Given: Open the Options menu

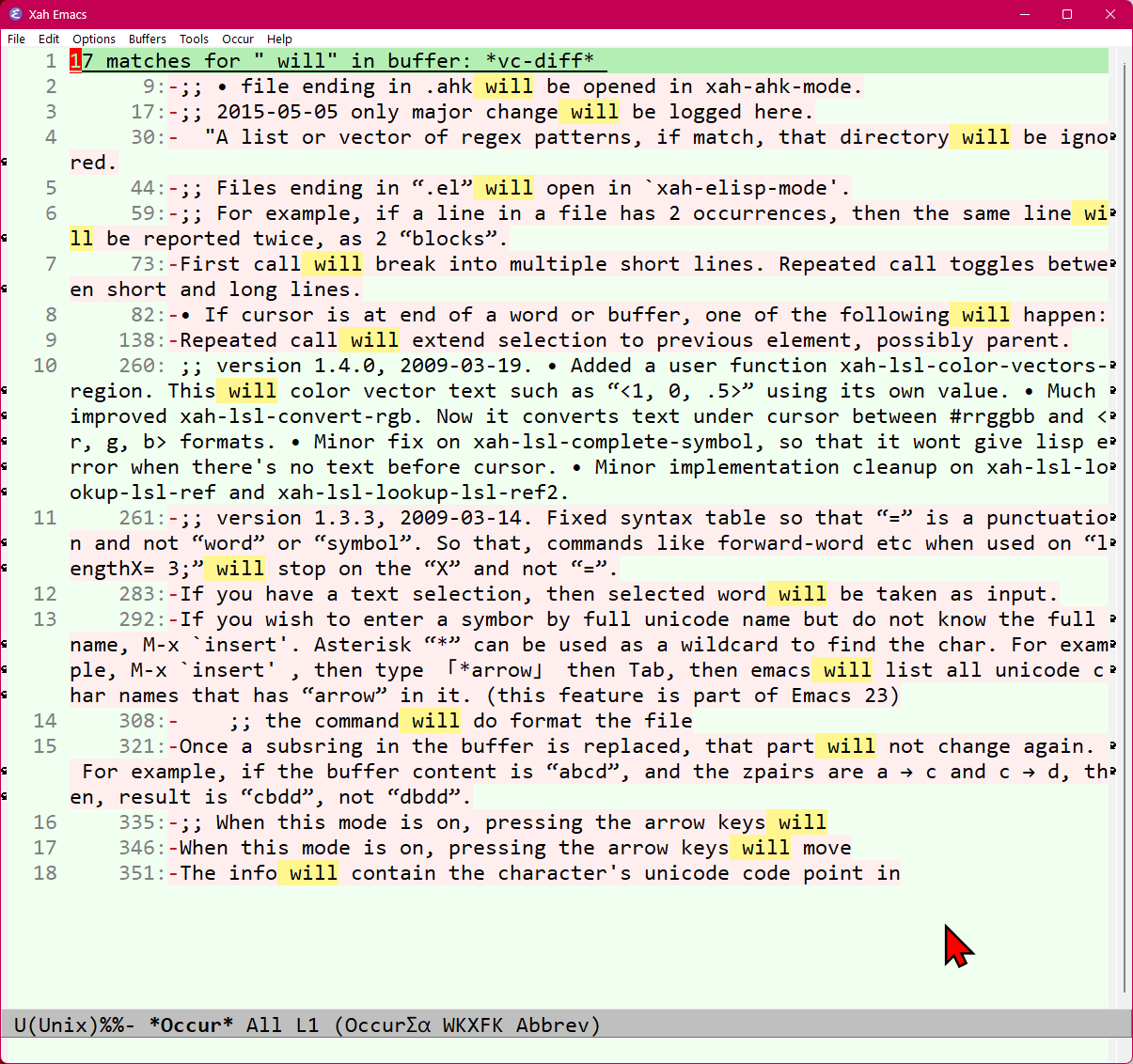Looking at the screenshot, I should point(94,39).
